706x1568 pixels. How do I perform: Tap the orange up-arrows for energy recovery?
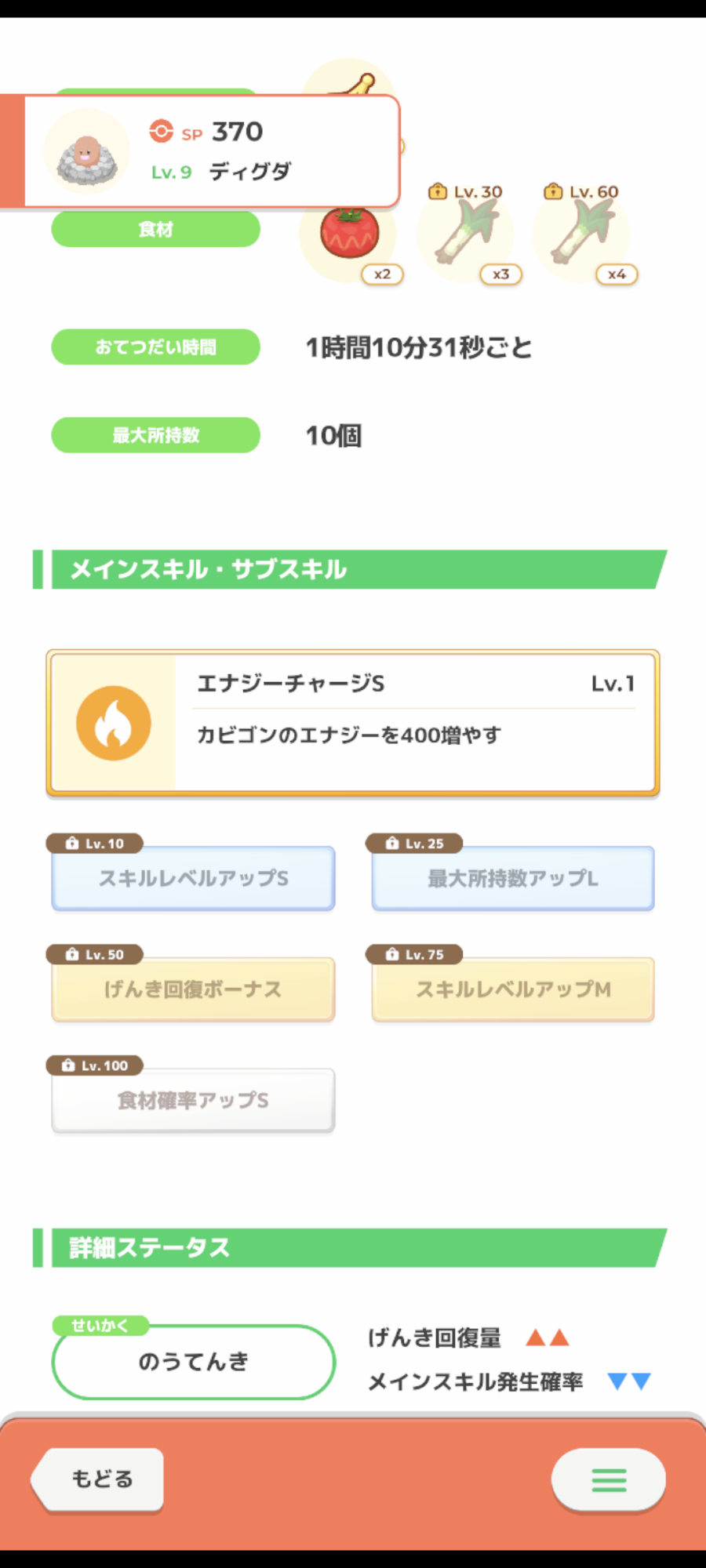coord(548,1338)
